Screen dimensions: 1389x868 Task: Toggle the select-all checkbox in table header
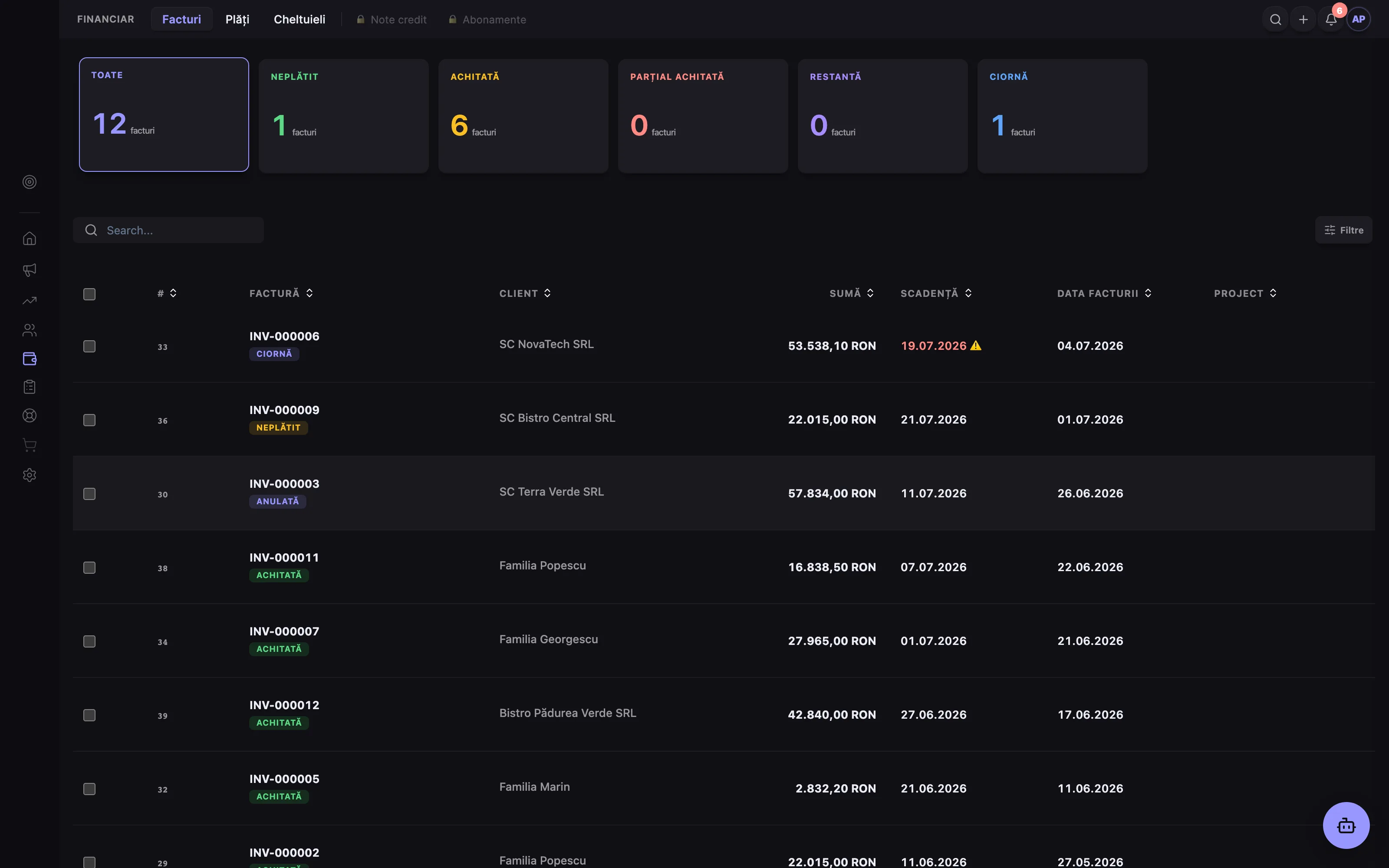tap(89, 295)
